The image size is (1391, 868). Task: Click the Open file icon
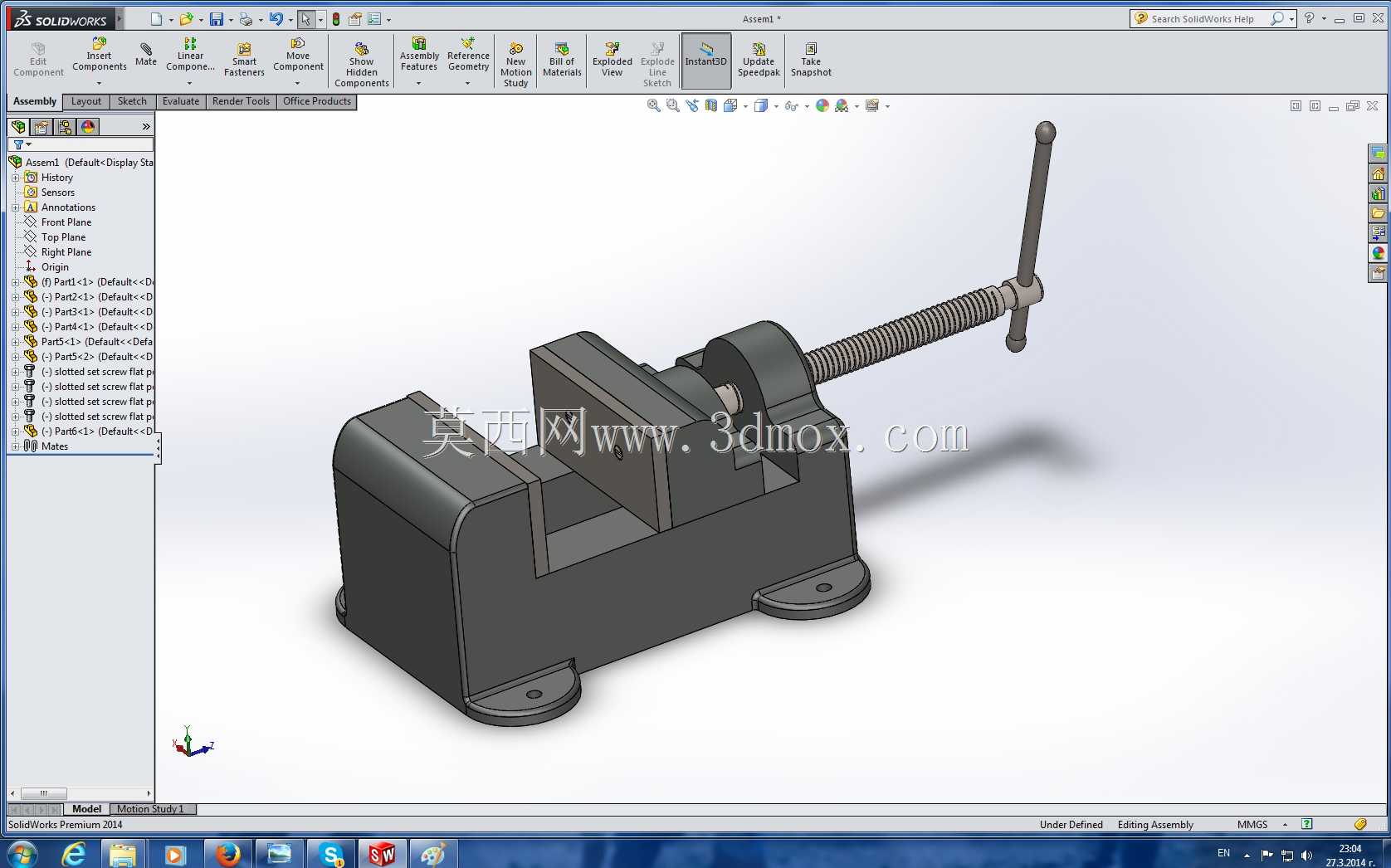(187, 19)
